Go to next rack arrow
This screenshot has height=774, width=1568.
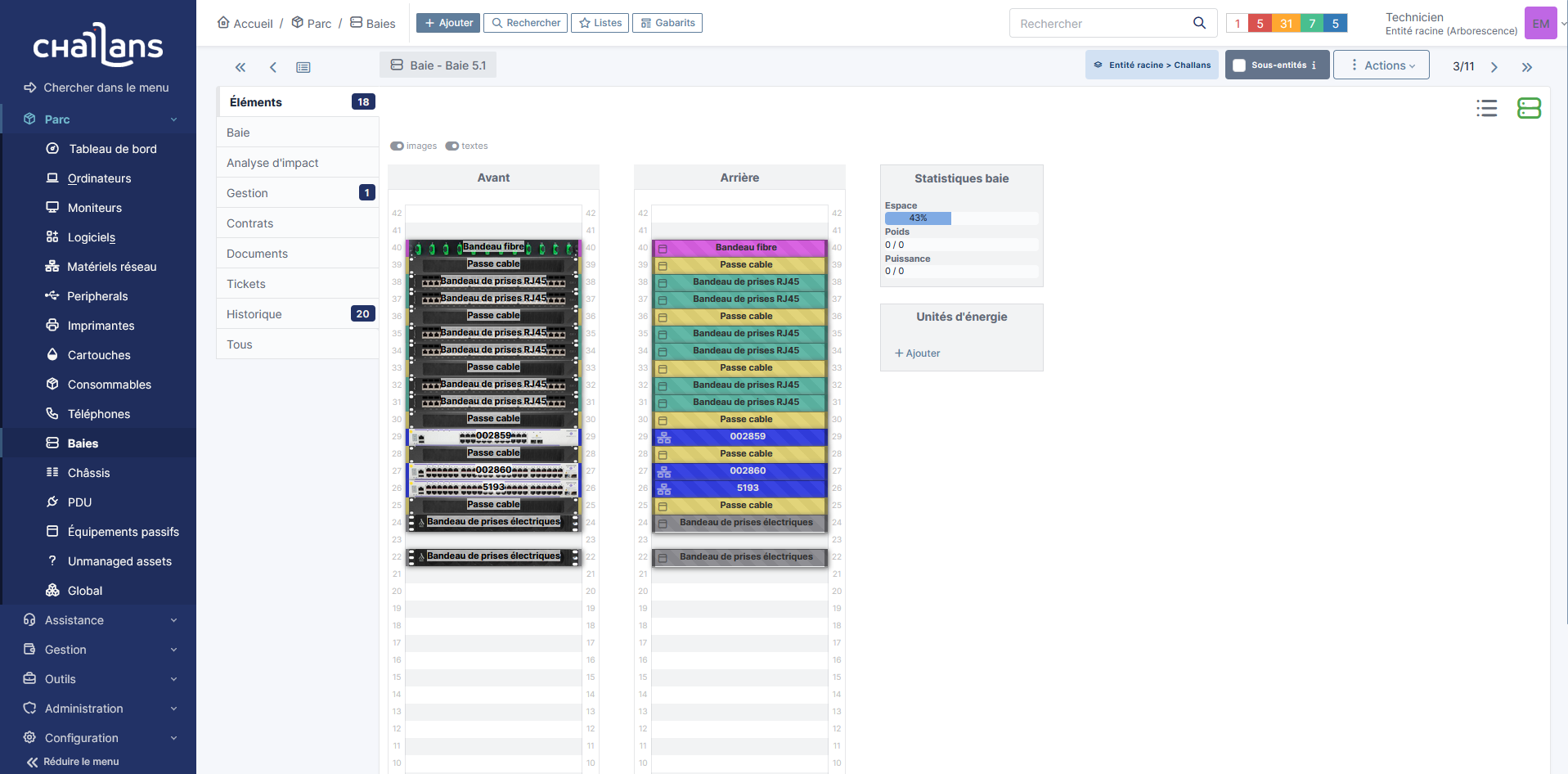click(1494, 67)
